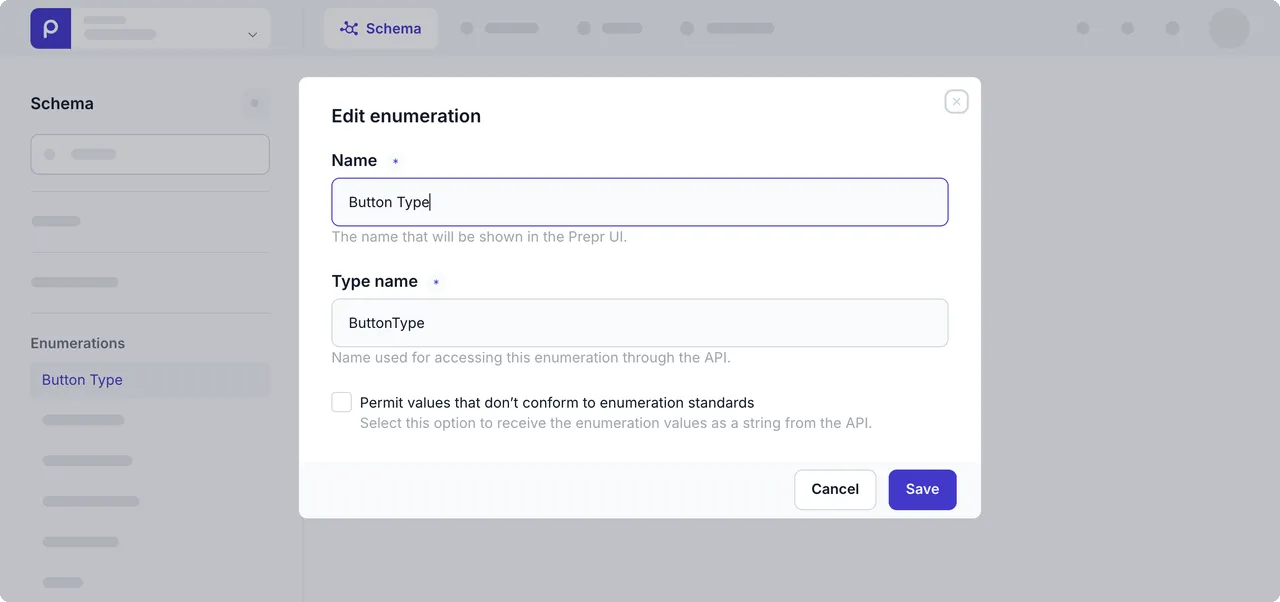This screenshot has height=602, width=1280.
Task: Click the user avatar in top bar
Action: pos(1229,28)
